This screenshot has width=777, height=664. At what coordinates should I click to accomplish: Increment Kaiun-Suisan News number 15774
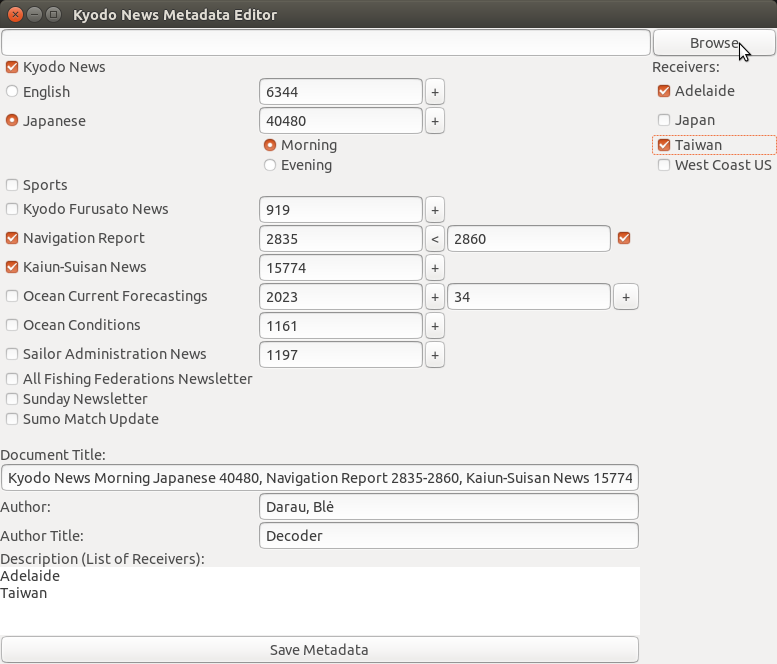pyautogui.click(x=435, y=268)
